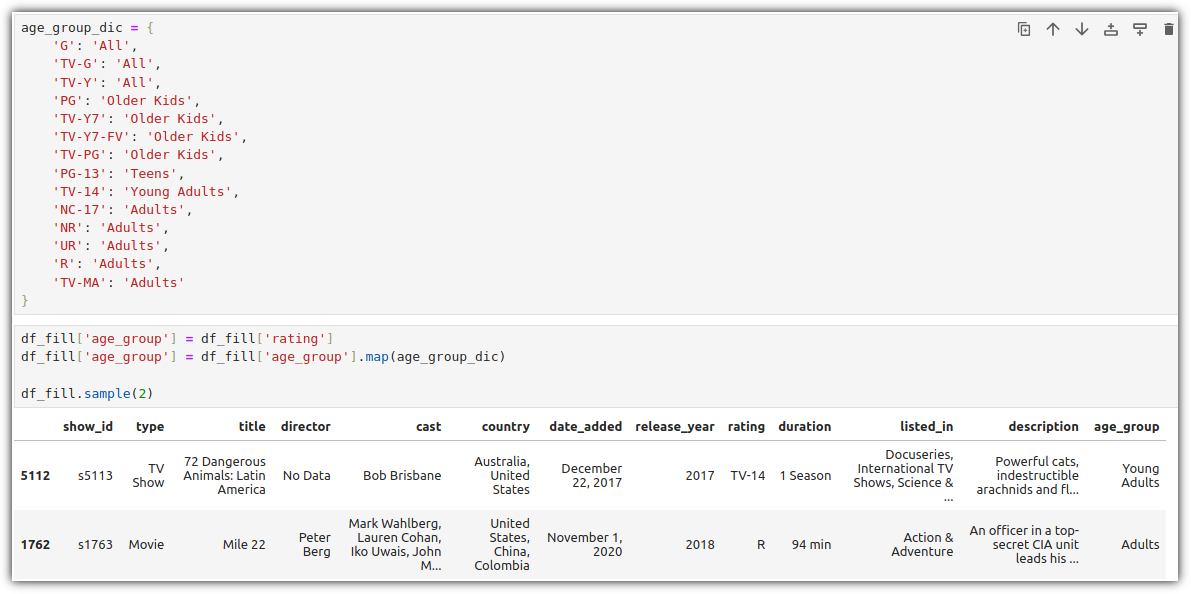Viewport: 1191px width, 594px height.
Task: Click the 'Docuseries, International TV Shows' listed_in cell
Action: pyautogui.click(x=903, y=476)
